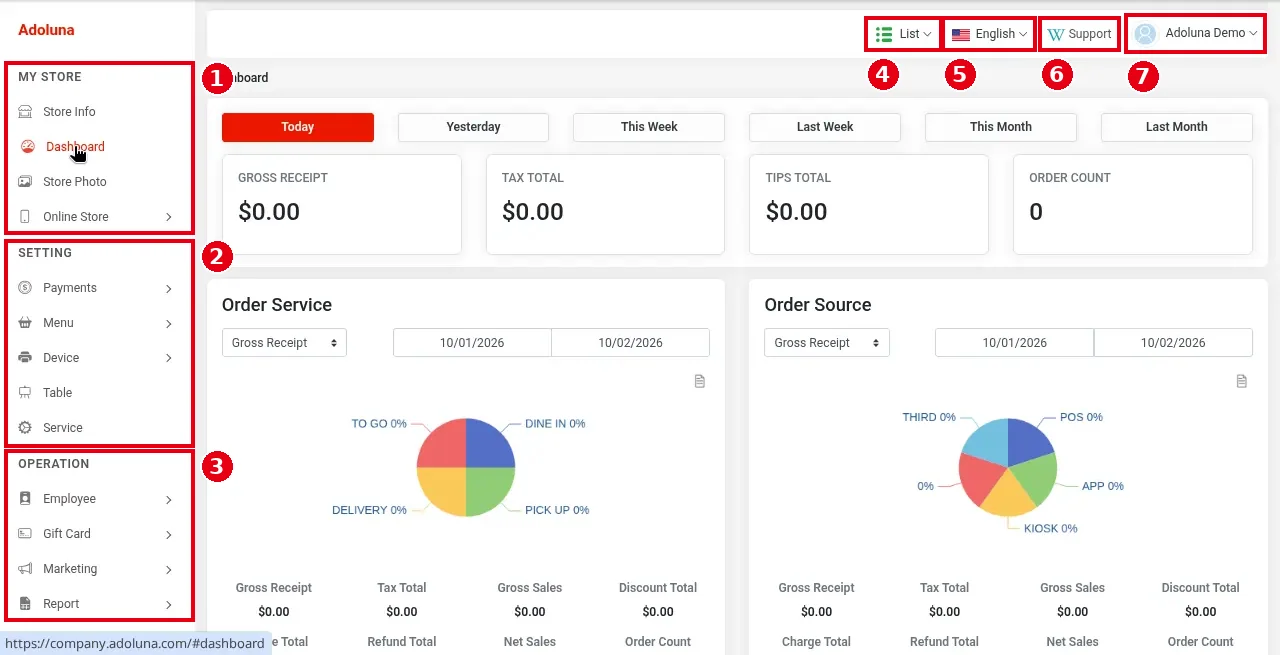This screenshot has height=655, width=1280.
Task: Click the Table icon in sidebar
Action: tap(25, 392)
